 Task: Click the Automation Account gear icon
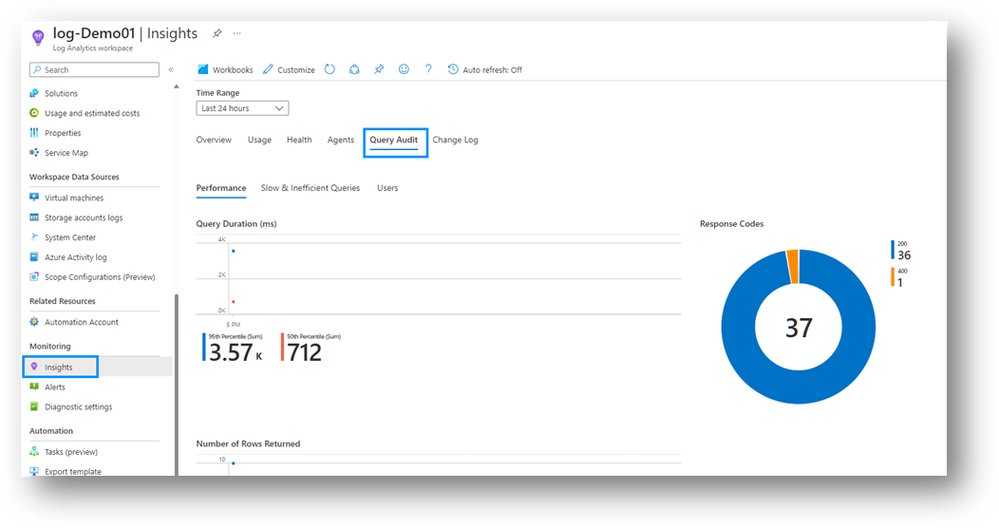click(x=34, y=322)
